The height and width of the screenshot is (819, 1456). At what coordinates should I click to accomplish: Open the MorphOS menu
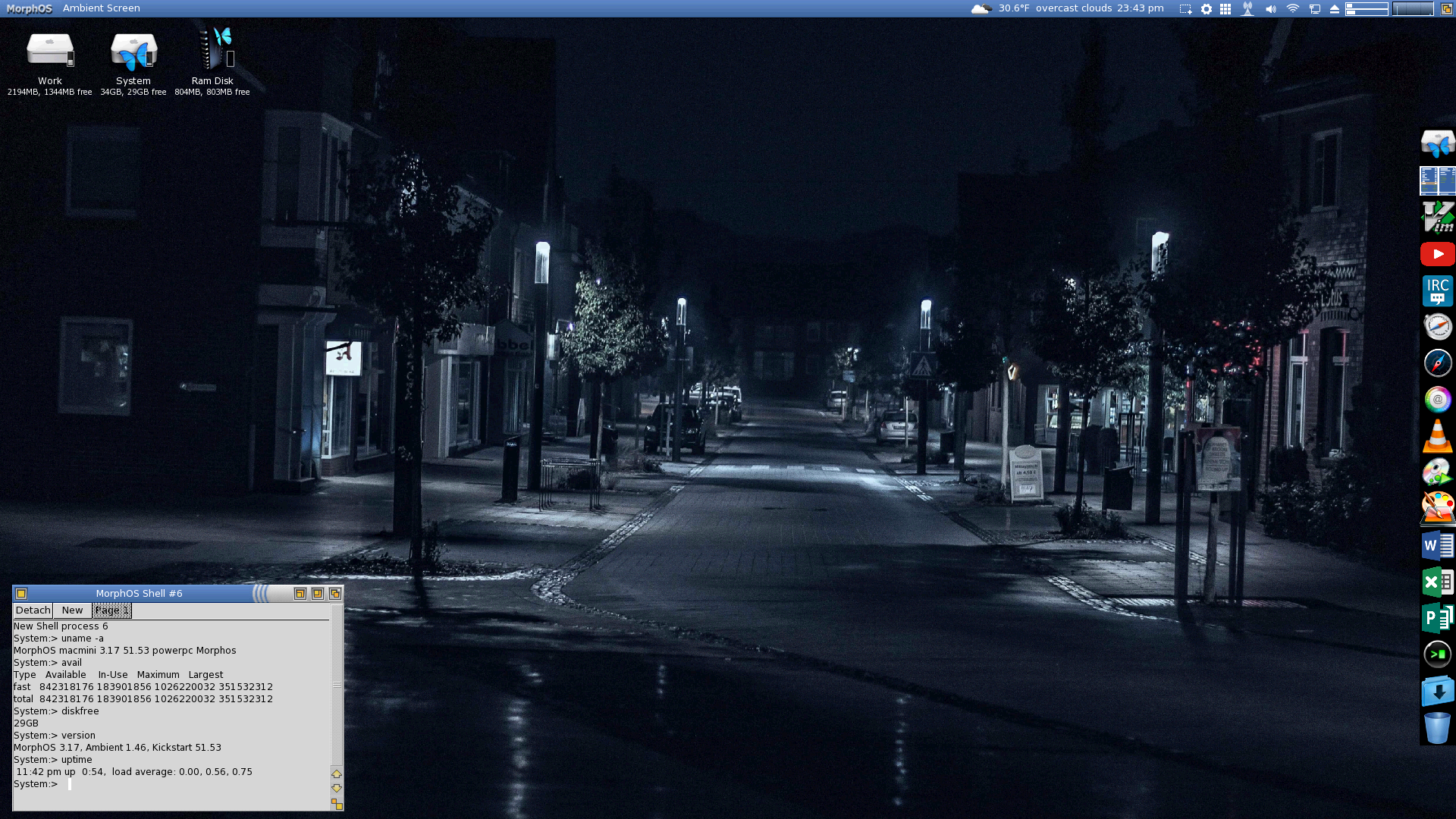pos(29,8)
